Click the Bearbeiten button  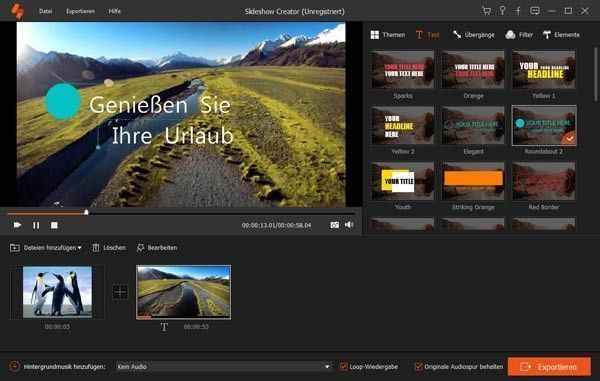coord(157,248)
